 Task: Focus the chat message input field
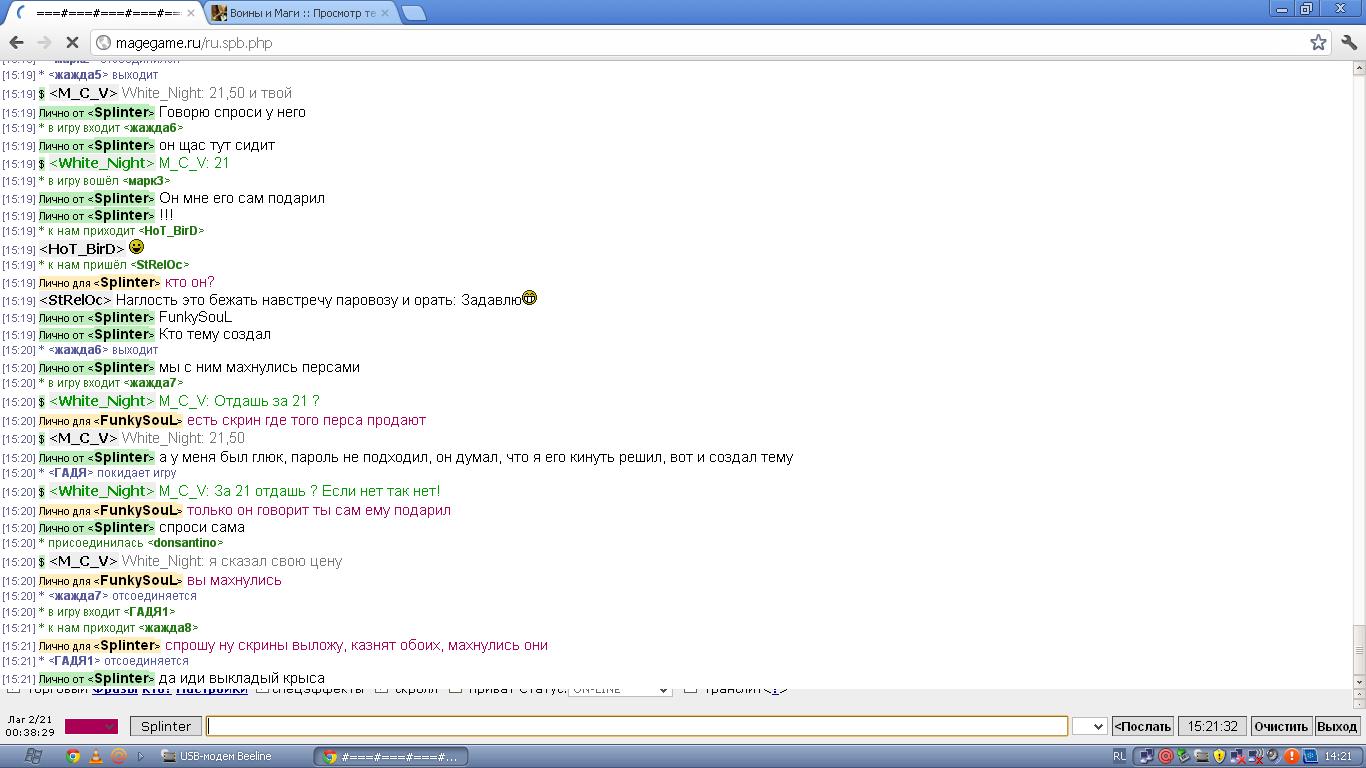click(637, 727)
